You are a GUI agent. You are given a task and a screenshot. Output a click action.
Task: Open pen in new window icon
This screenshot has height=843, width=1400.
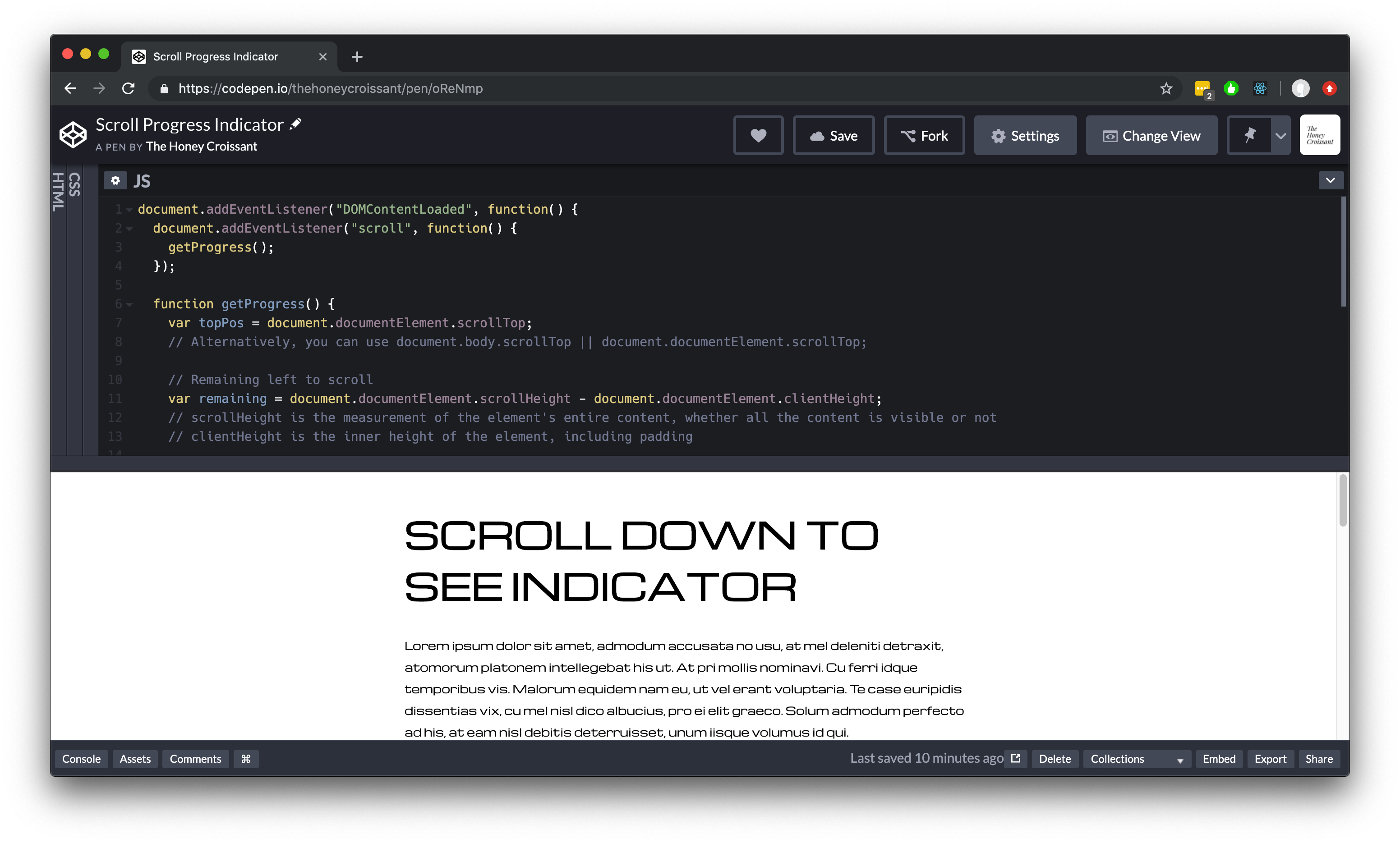point(1016,758)
